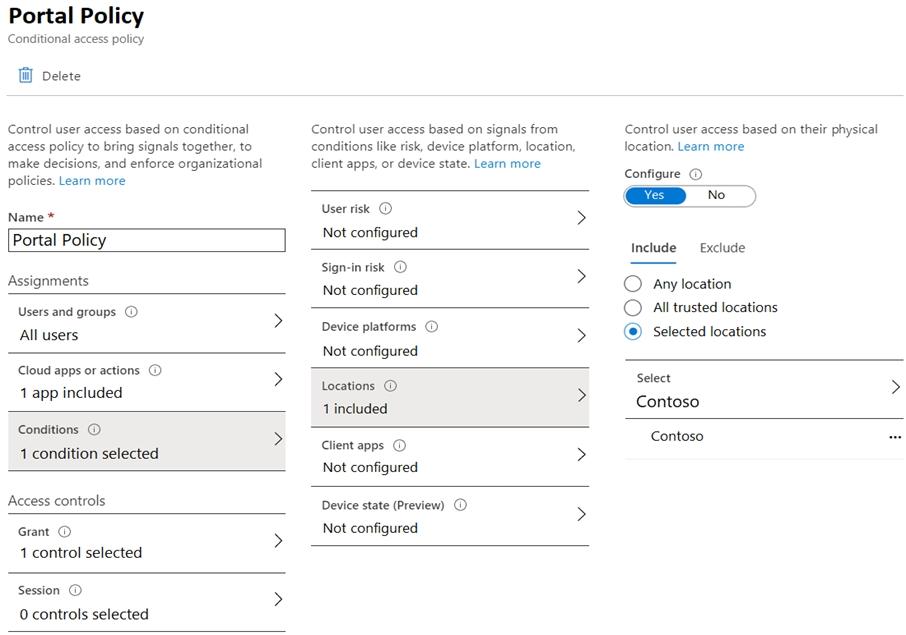
Task: Switch to the Include tab
Action: [x=653, y=248]
